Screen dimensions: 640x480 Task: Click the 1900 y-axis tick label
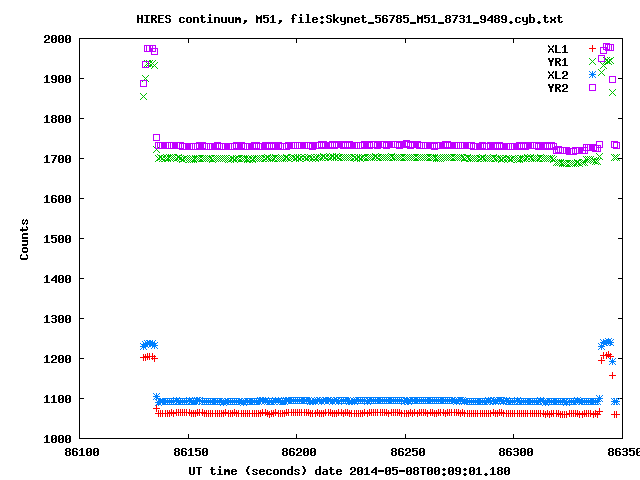tap(57, 79)
